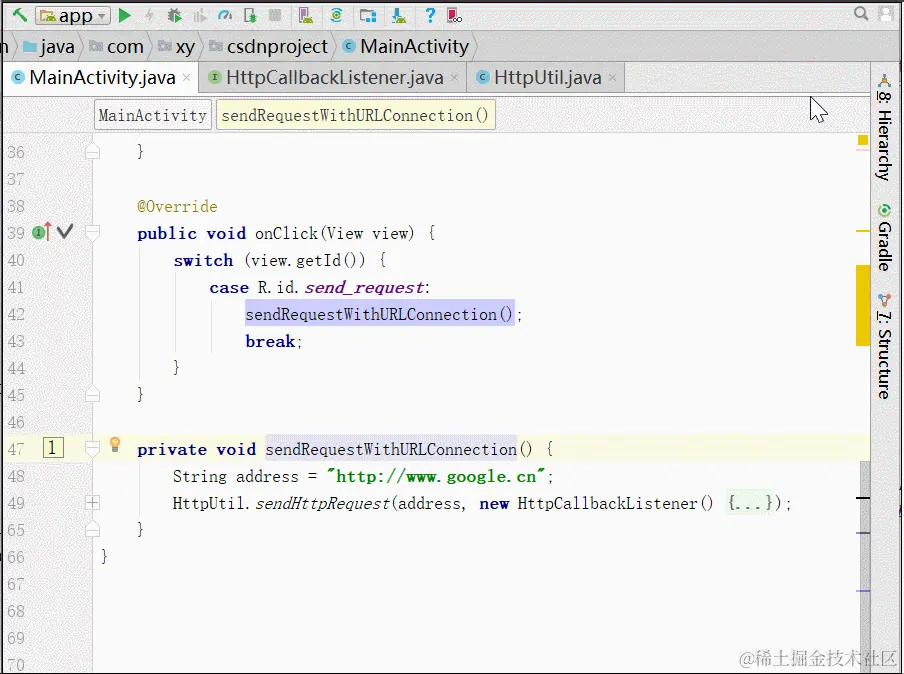904x674 pixels.
Task: Open the Structure side panel
Action: pyautogui.click(x=885, y=346)
